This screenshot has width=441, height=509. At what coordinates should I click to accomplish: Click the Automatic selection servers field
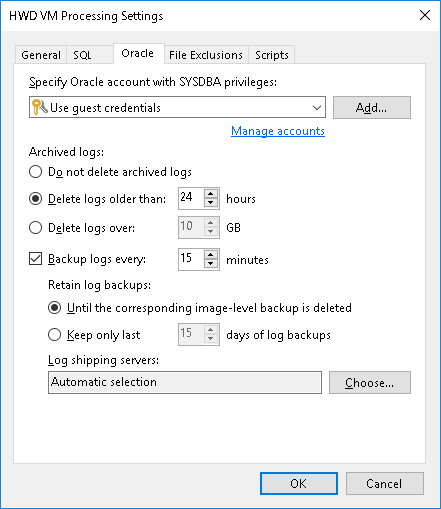pos(185,382)
